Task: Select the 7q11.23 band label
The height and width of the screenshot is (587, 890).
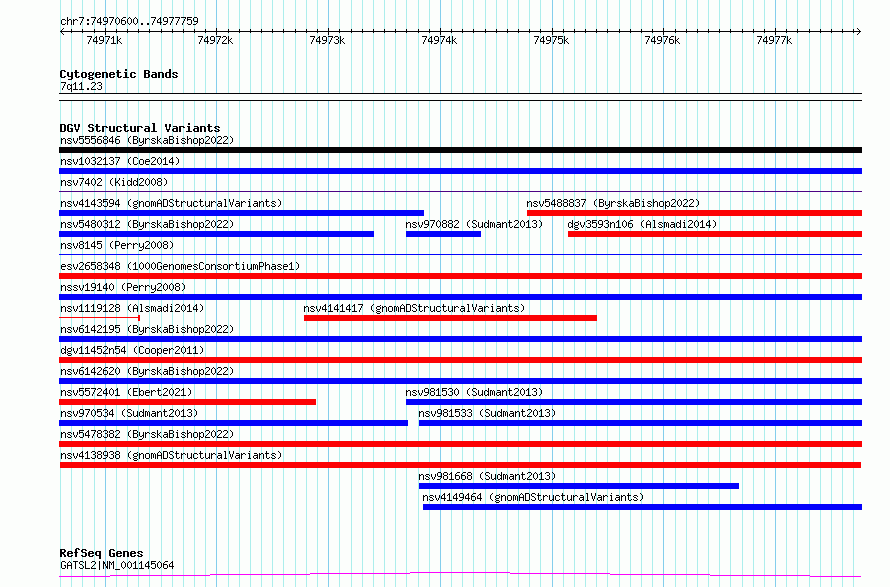Action: pyautogui.click(x=81, y=86)
